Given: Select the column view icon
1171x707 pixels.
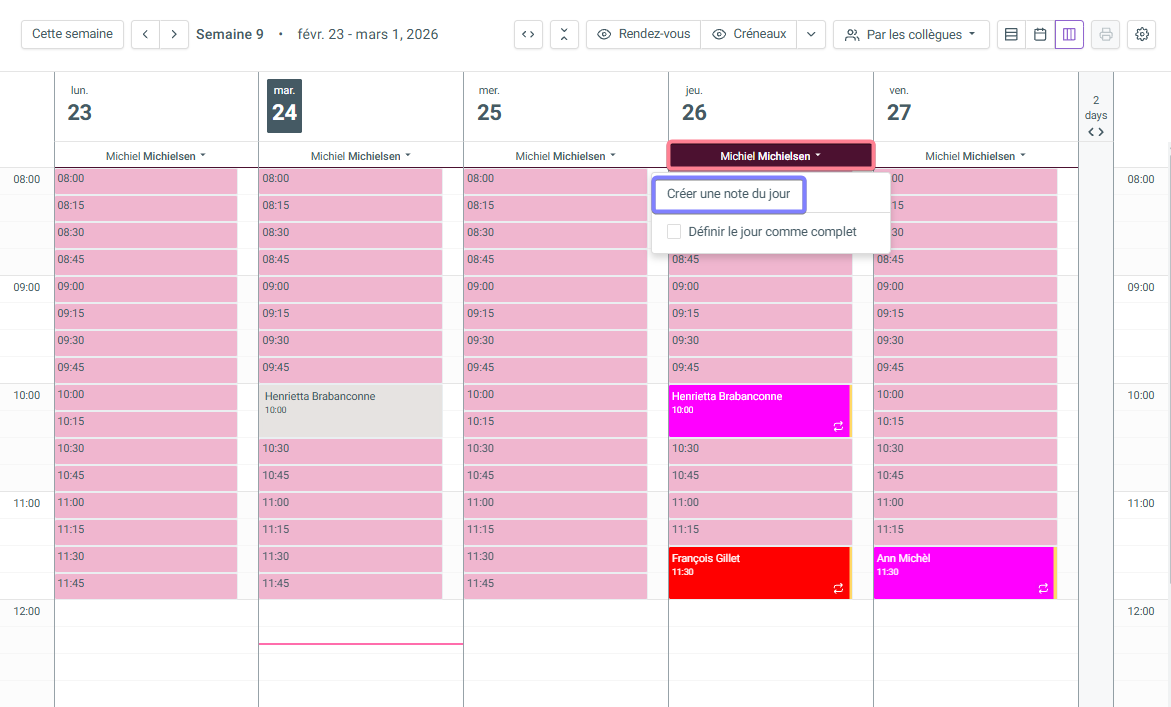Looking at the screenshot, I should pyautogui.click(x=1069, y=34).
